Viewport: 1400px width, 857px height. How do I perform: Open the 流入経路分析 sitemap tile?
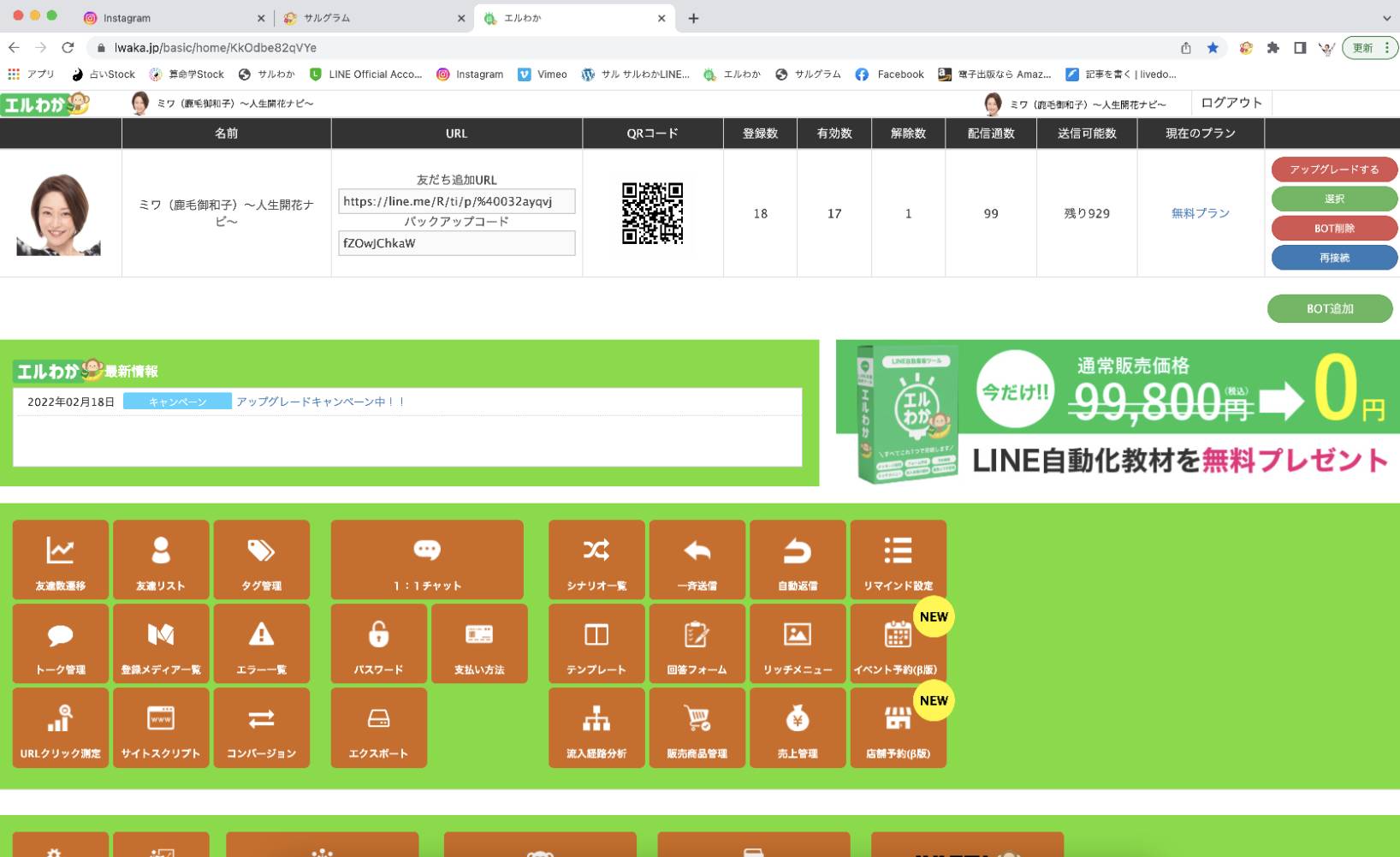596,727
